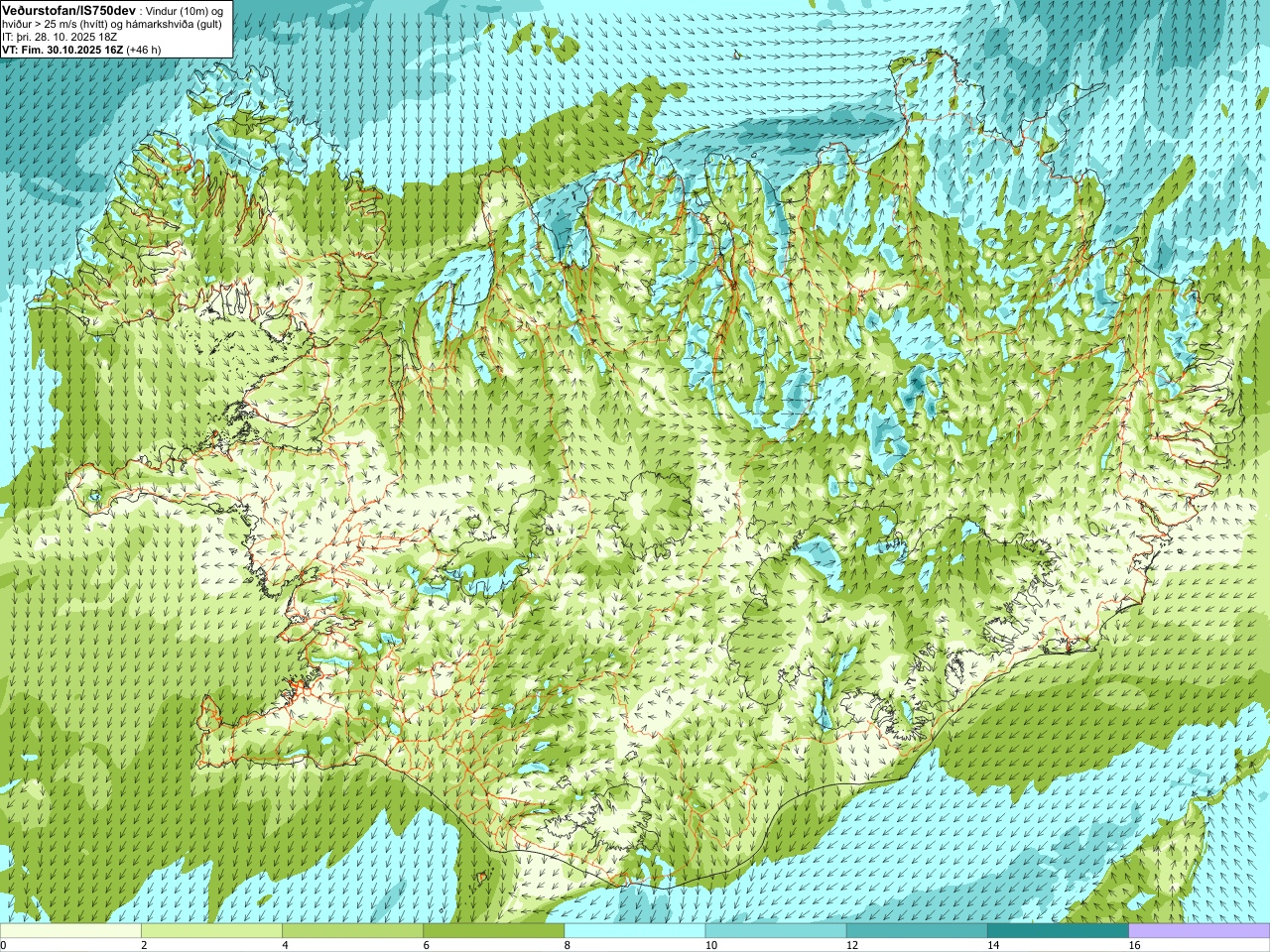Click the lavender above-16 legend swatch

(1199, 931)
